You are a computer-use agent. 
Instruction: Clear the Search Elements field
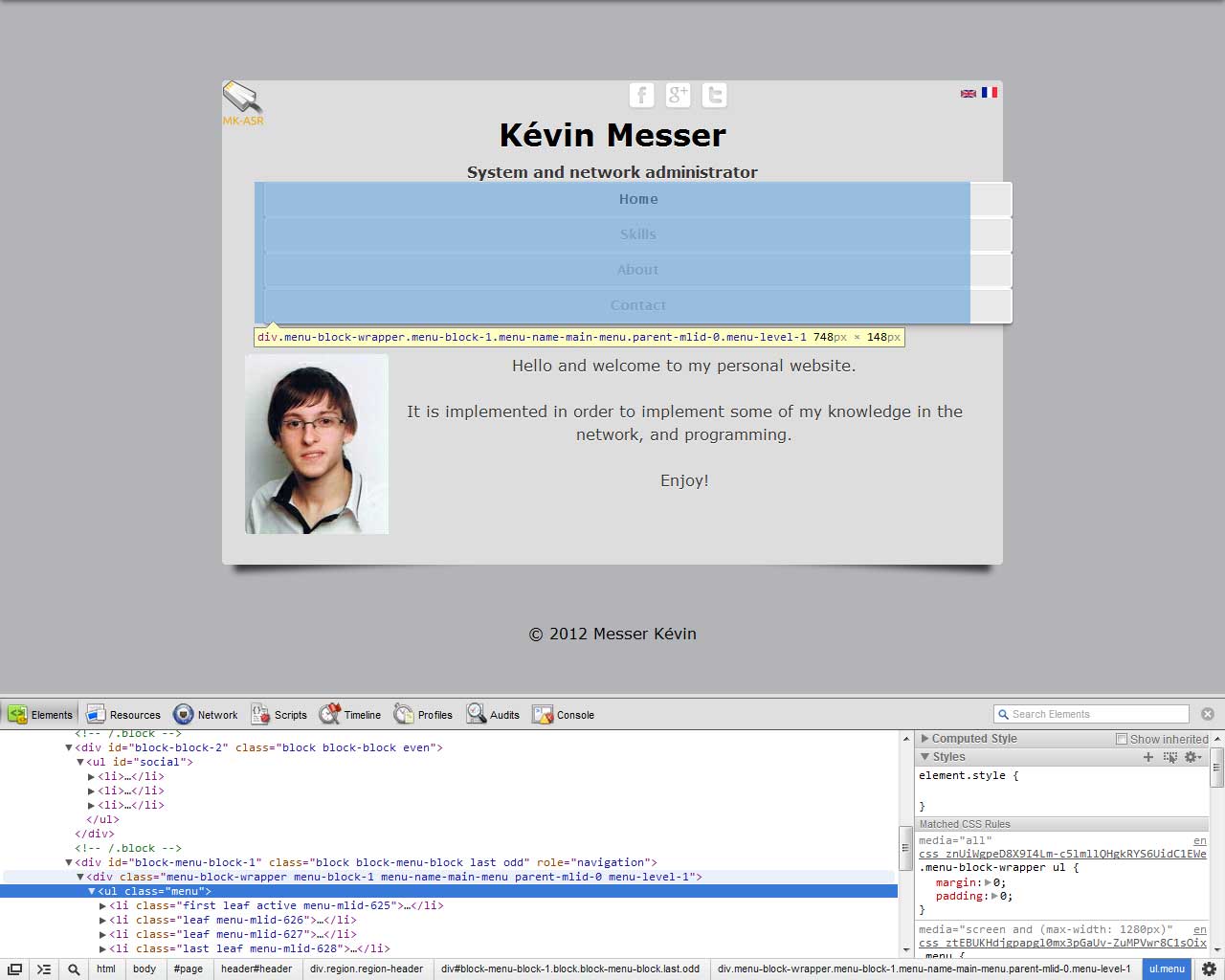pyautogui.click(x=1208, y=714)
